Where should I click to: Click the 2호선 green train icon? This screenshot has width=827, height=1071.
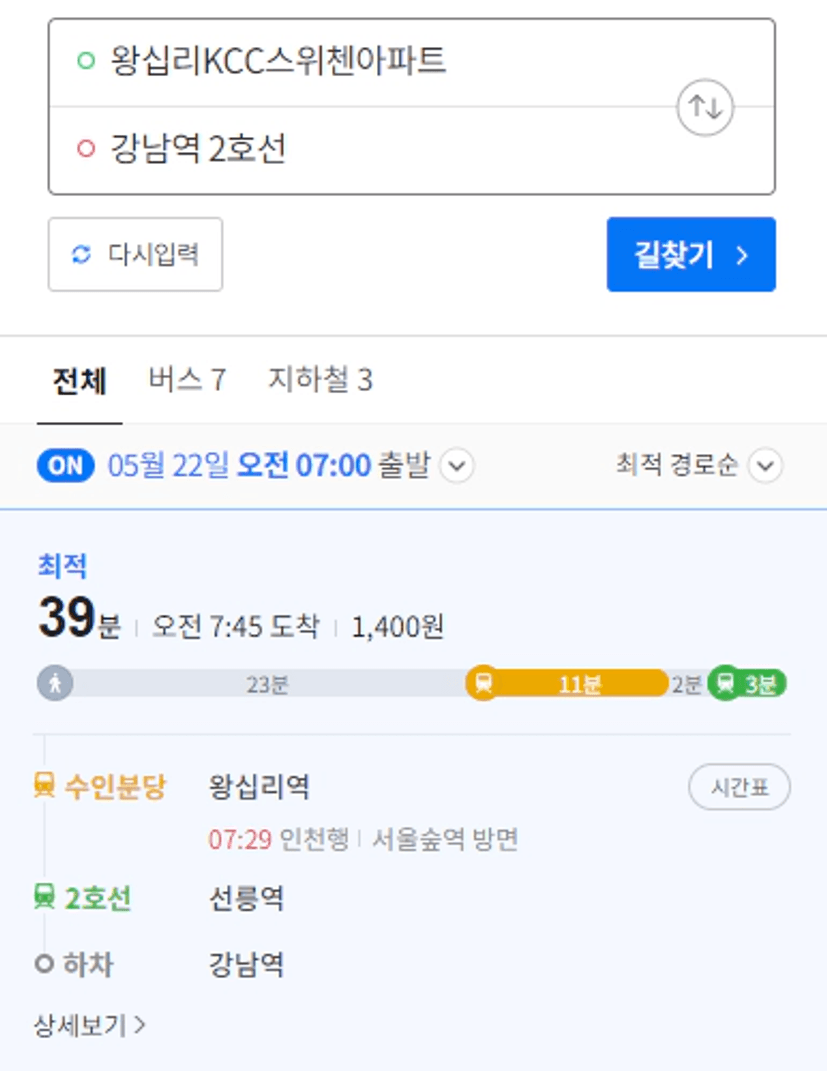click(44, 896)
